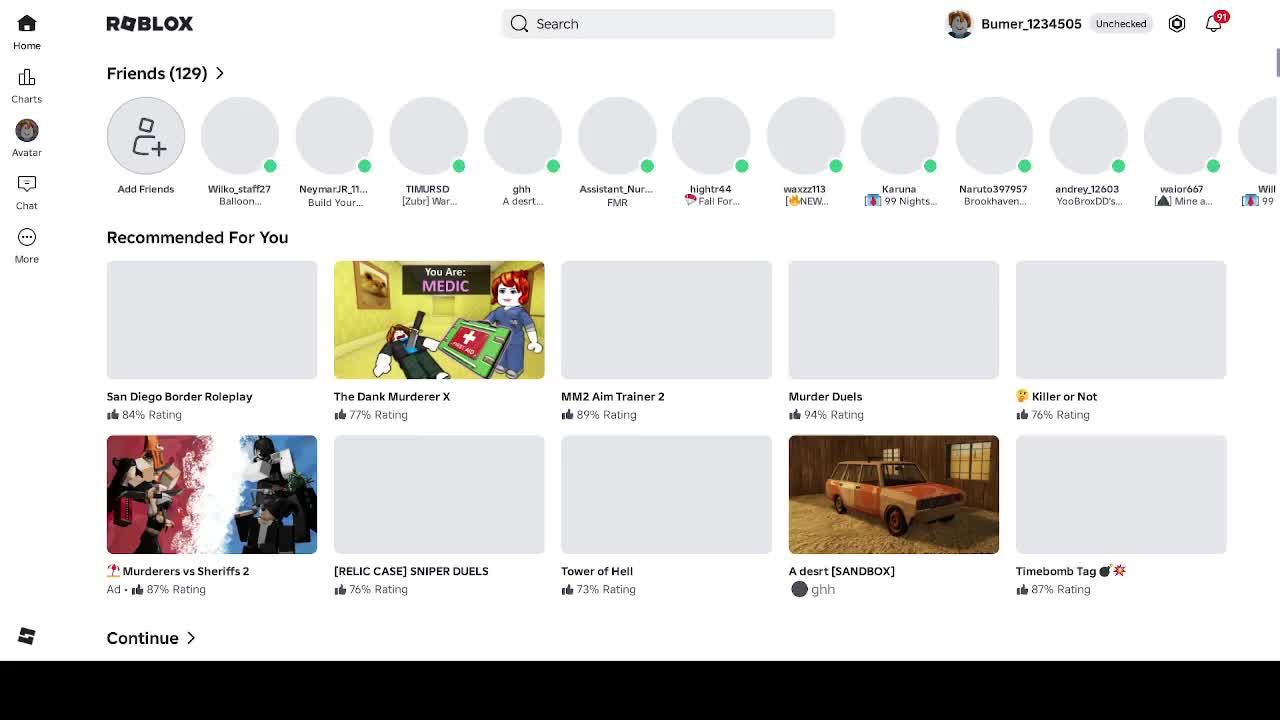The height and width of the screenshot is (720, 1280).
Task: Click the search magnifier icon
Action: [519, 24]
